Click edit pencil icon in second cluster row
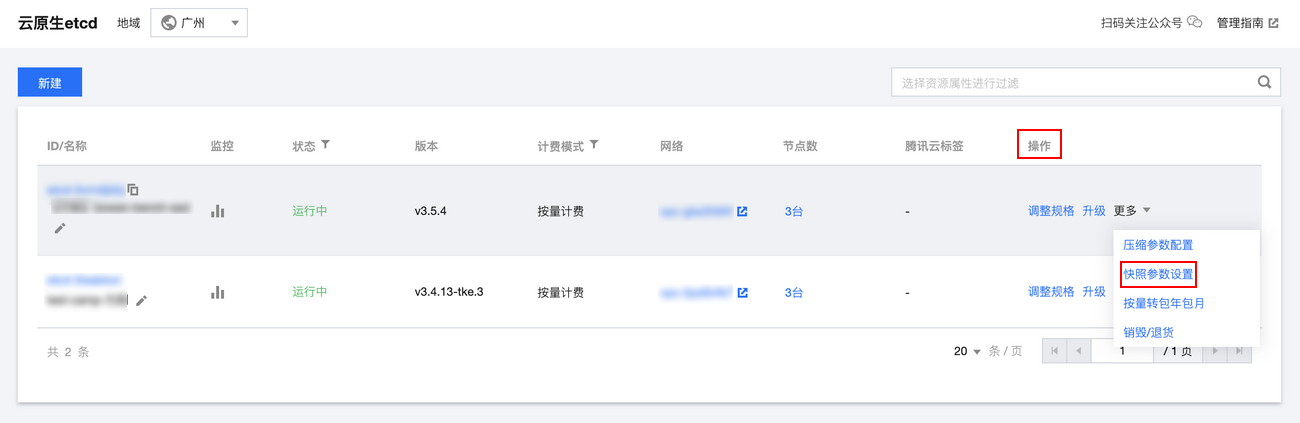1300x423 pixels. 142,299
